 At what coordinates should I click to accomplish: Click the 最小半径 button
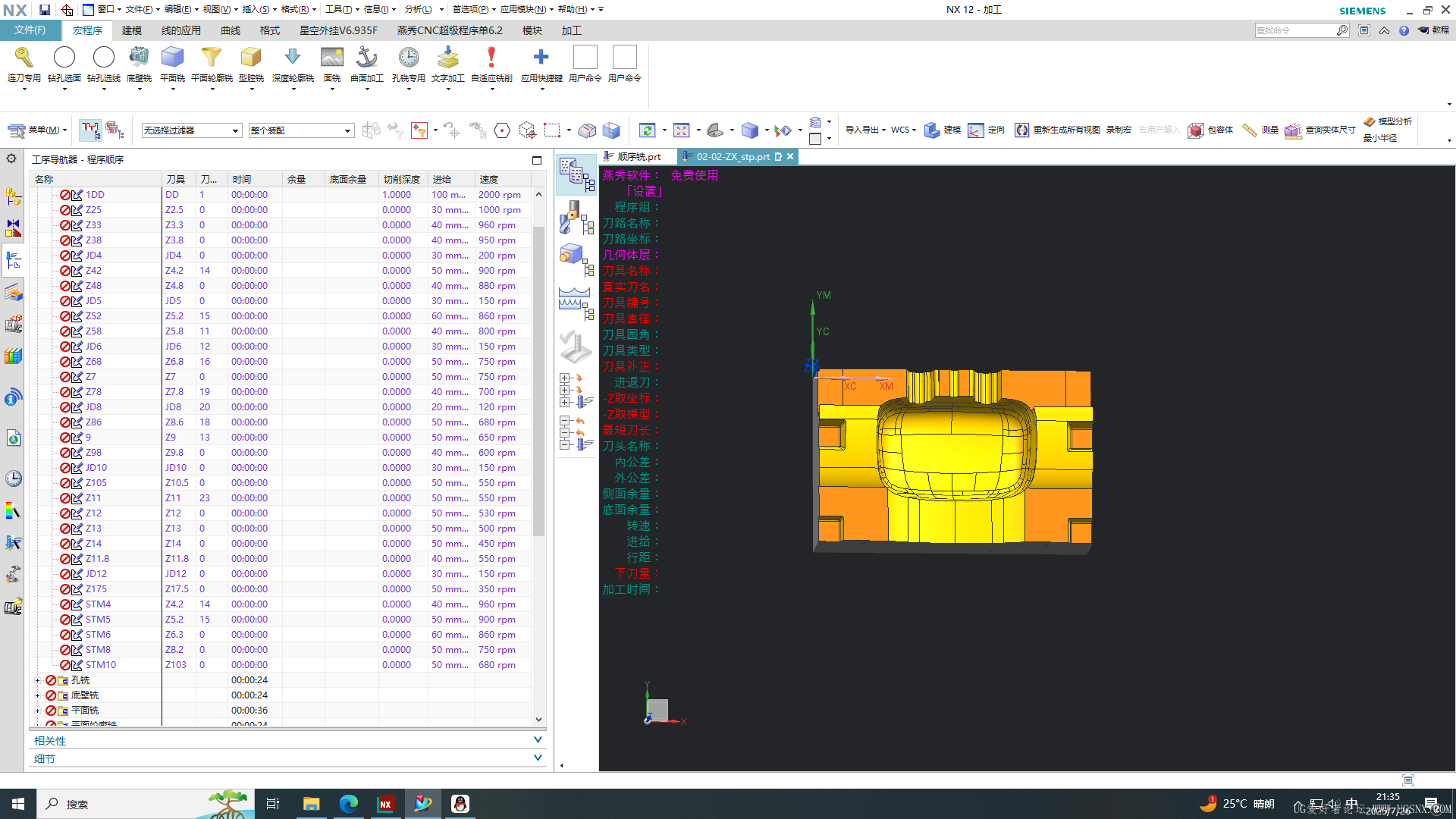(x=1380, y=138)
